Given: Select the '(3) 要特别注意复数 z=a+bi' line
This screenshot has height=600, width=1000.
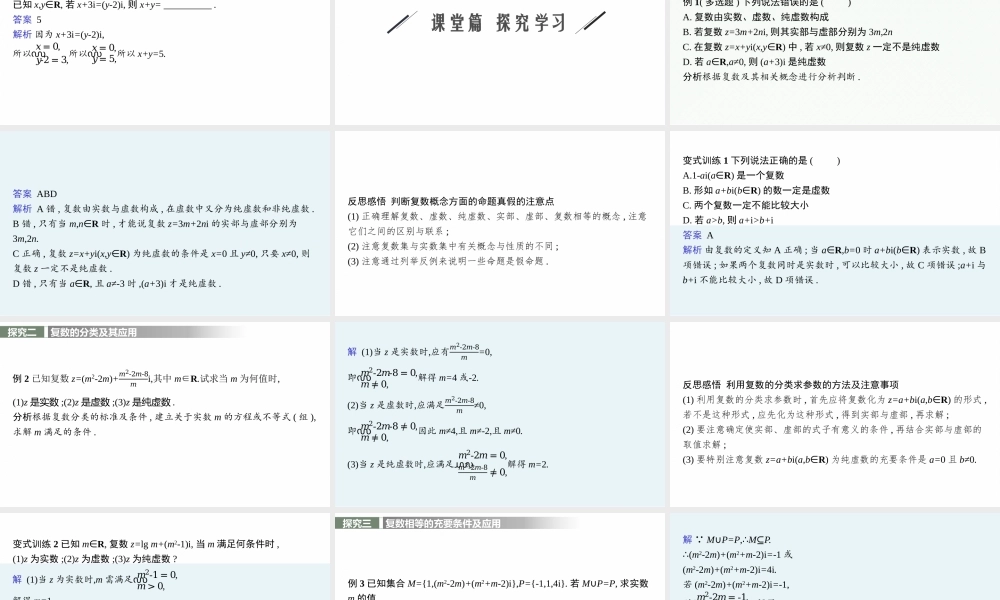Looking at the screenshot, I should coord(830,460).
